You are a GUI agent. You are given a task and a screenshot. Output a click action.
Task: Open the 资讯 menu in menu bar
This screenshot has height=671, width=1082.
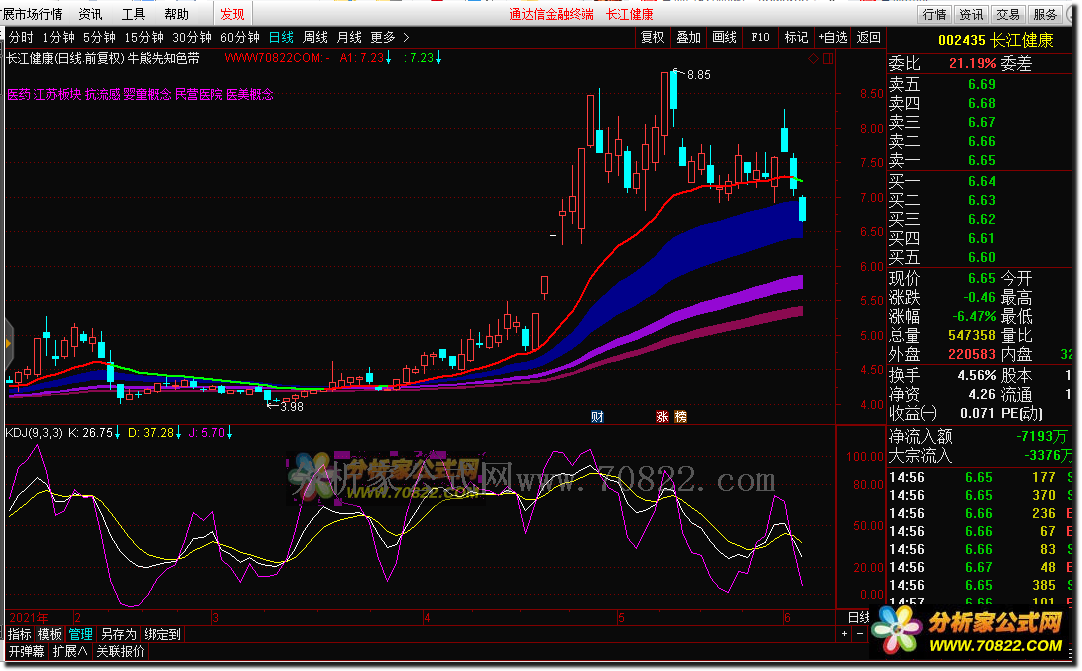pos(90,14)
